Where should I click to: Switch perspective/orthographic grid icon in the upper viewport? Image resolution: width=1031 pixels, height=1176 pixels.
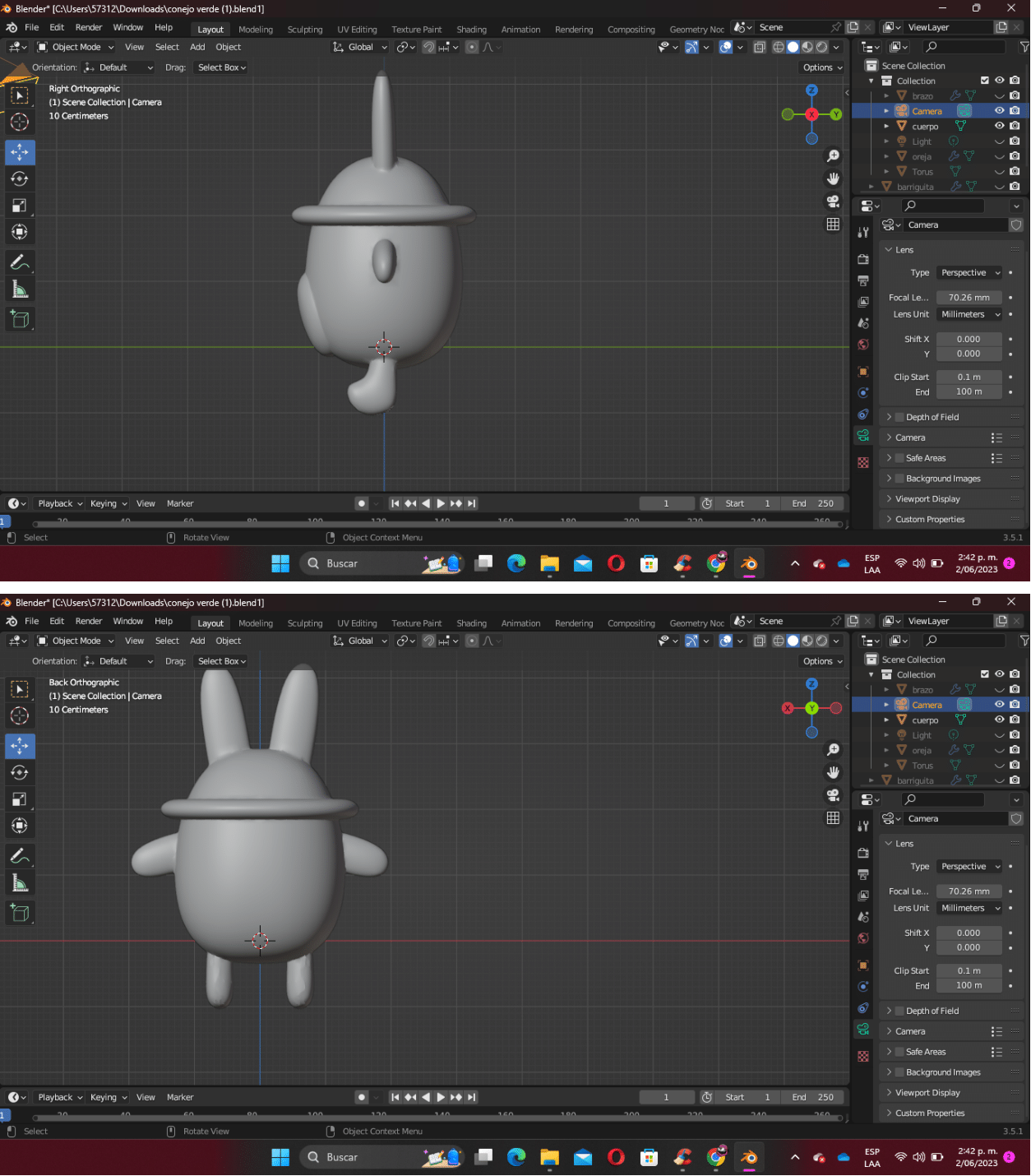coord(833,225)
